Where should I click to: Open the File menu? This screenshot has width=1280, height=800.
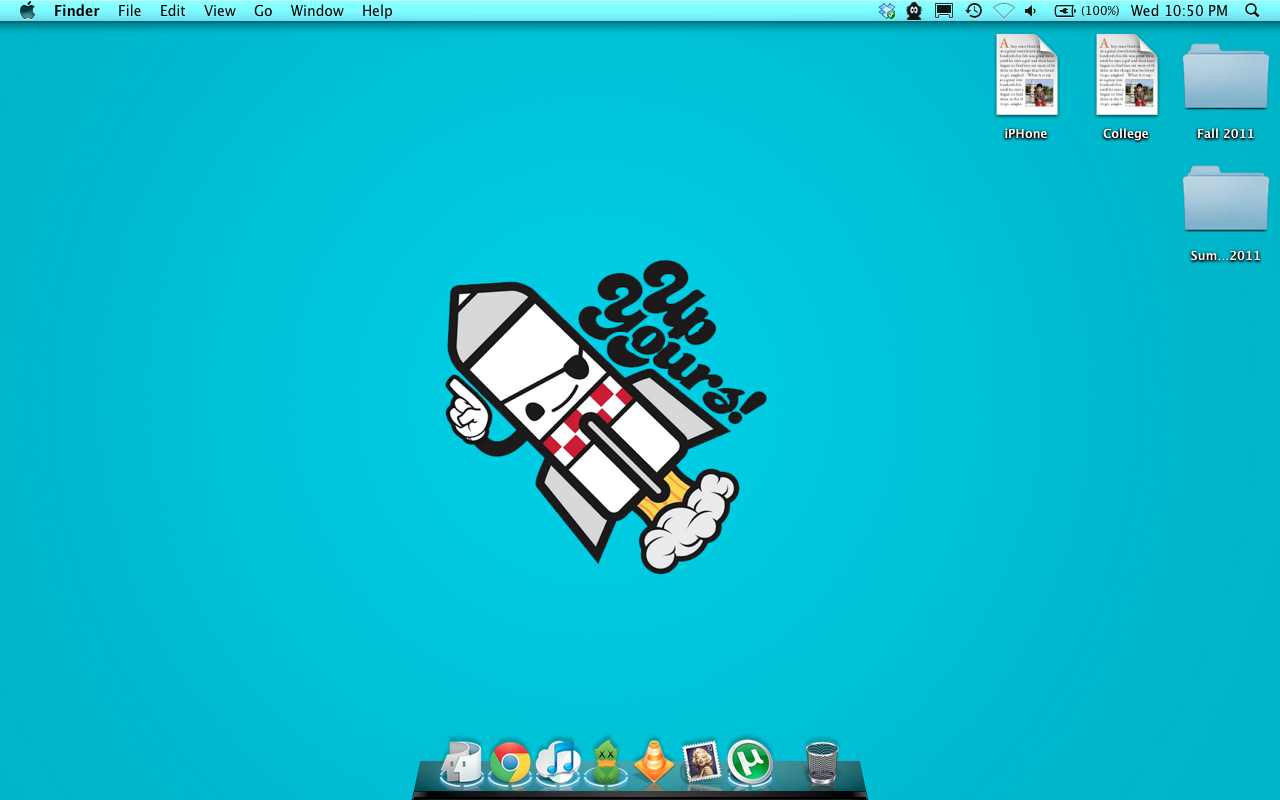point(129,11)
